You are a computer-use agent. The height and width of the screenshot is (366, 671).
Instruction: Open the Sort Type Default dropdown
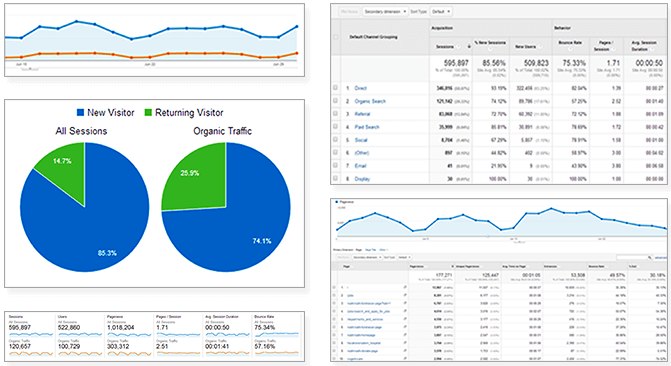coord(441,12)
